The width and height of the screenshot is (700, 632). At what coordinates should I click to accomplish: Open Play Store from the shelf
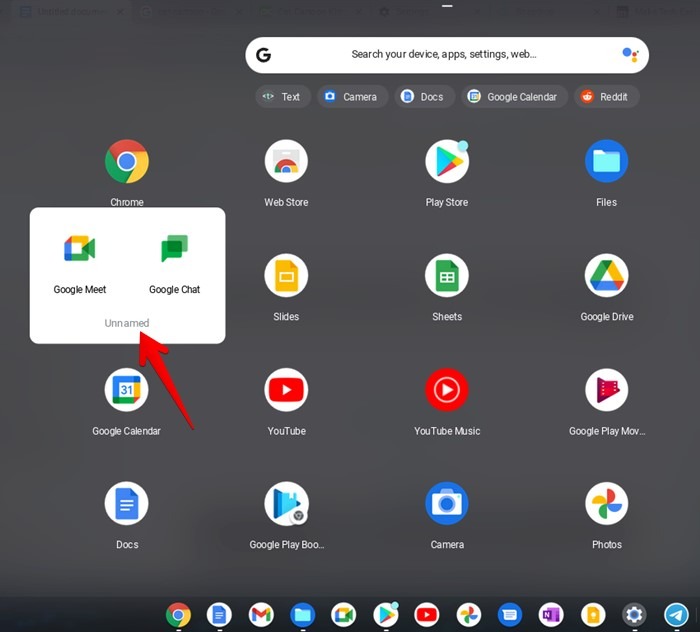(385, 615)
